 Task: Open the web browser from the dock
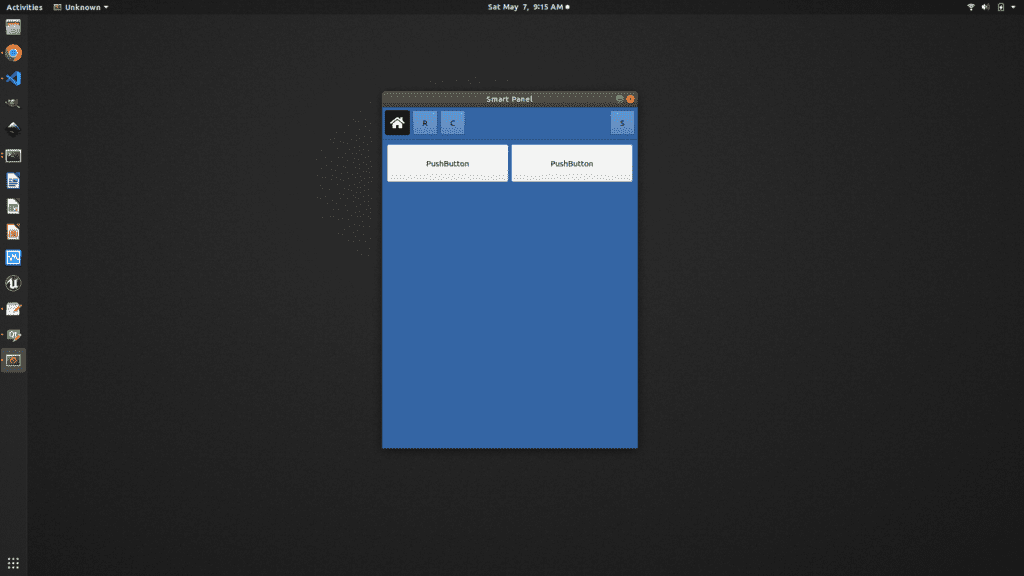coord(14,53)
